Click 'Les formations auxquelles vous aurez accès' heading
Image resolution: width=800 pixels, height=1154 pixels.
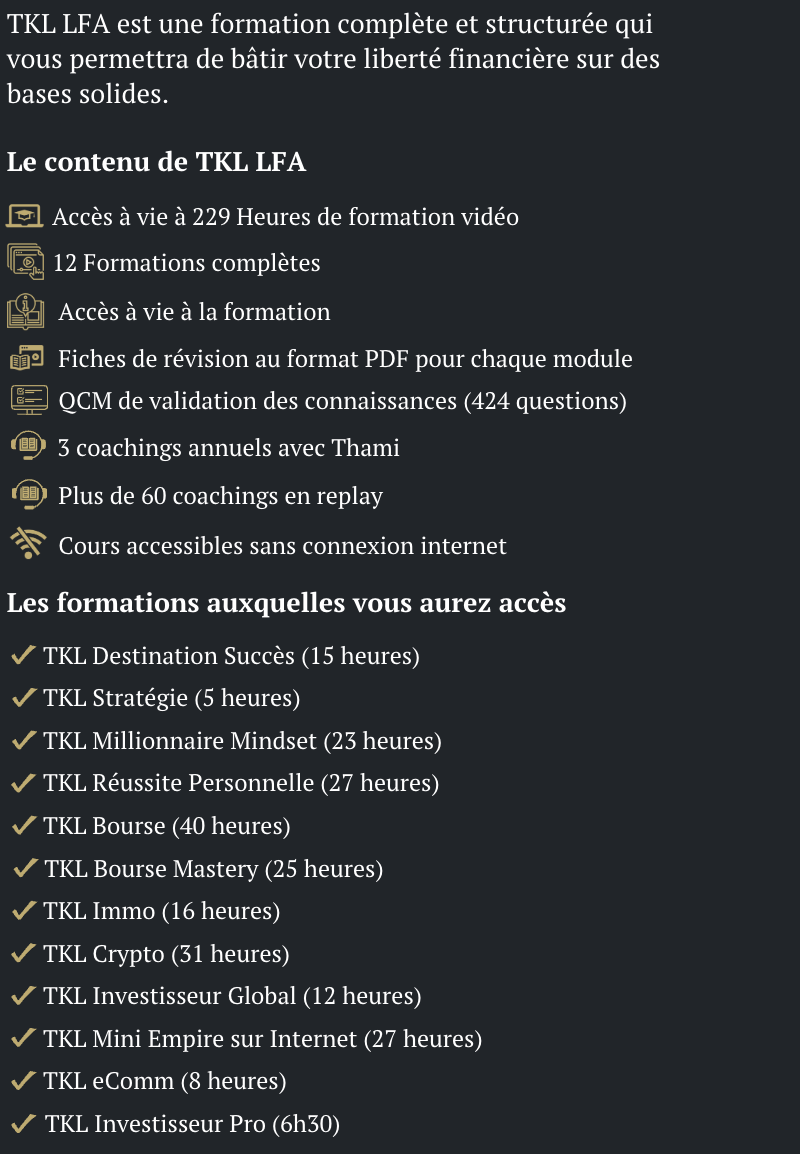click(286, 603)
